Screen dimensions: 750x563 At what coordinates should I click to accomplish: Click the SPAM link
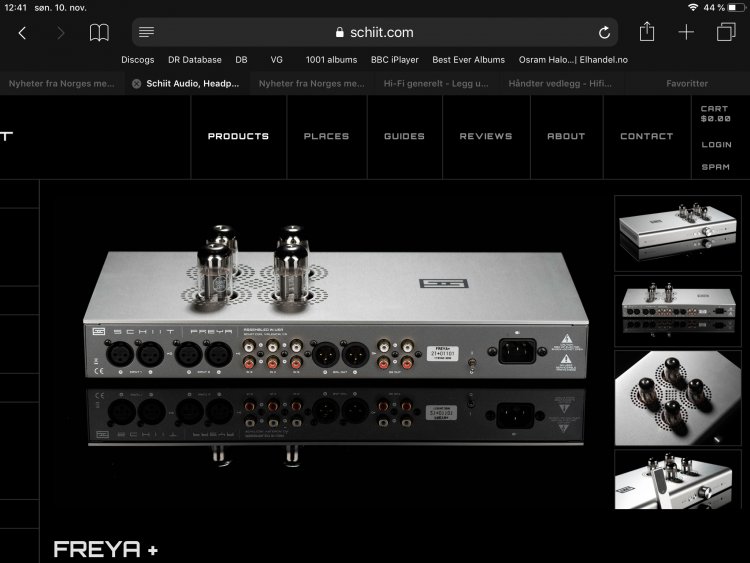click(x=716, y=167)
